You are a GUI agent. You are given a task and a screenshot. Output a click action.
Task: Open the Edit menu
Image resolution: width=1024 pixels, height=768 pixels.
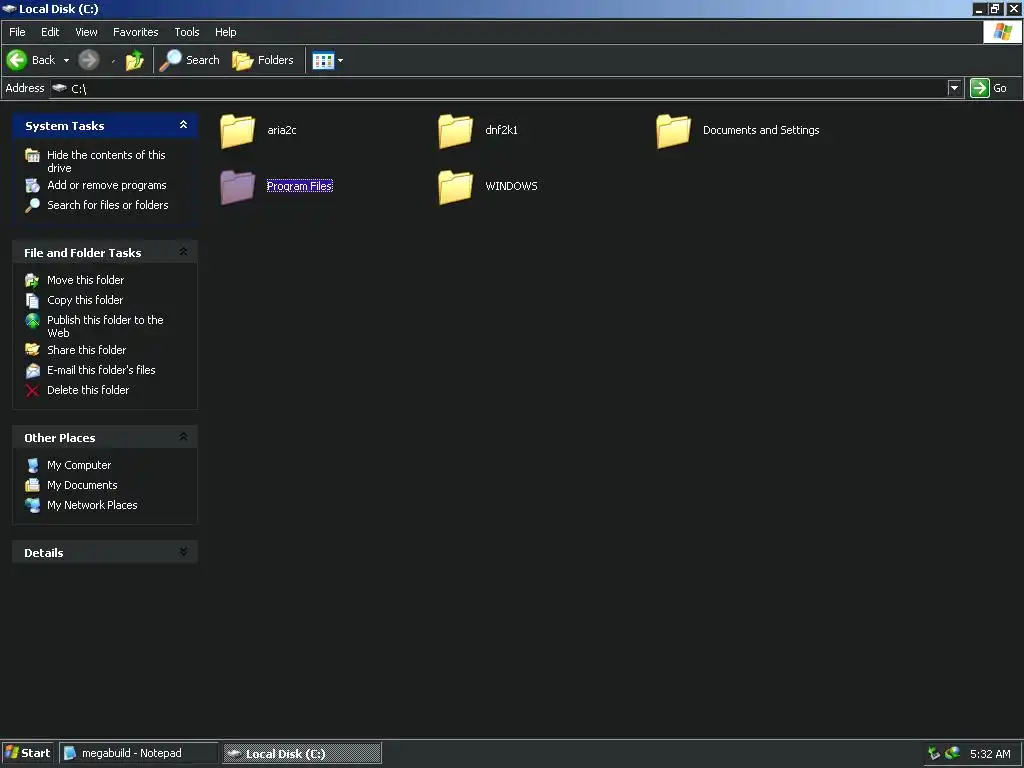50,32
